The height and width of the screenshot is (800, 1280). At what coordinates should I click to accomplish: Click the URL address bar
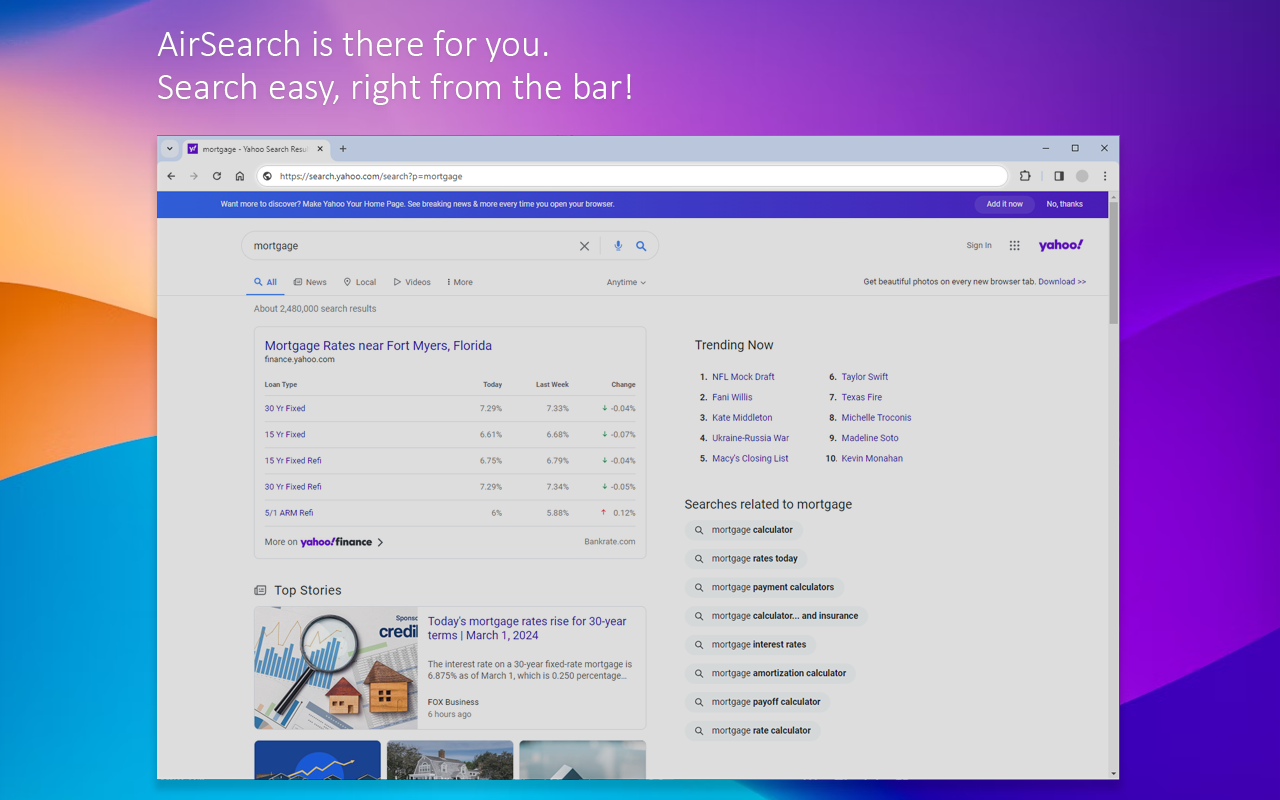[632, 176]
